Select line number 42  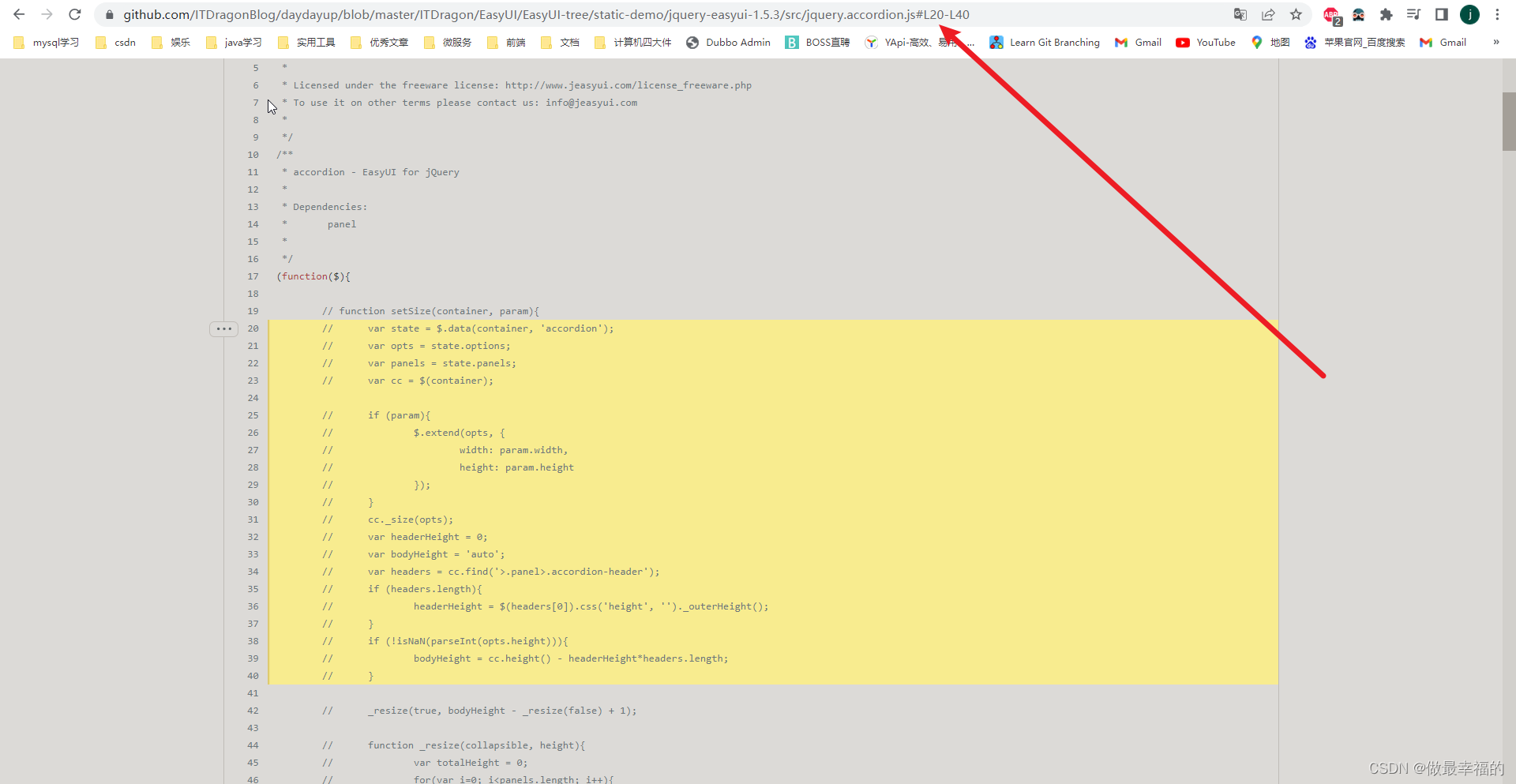pos(253,711)
